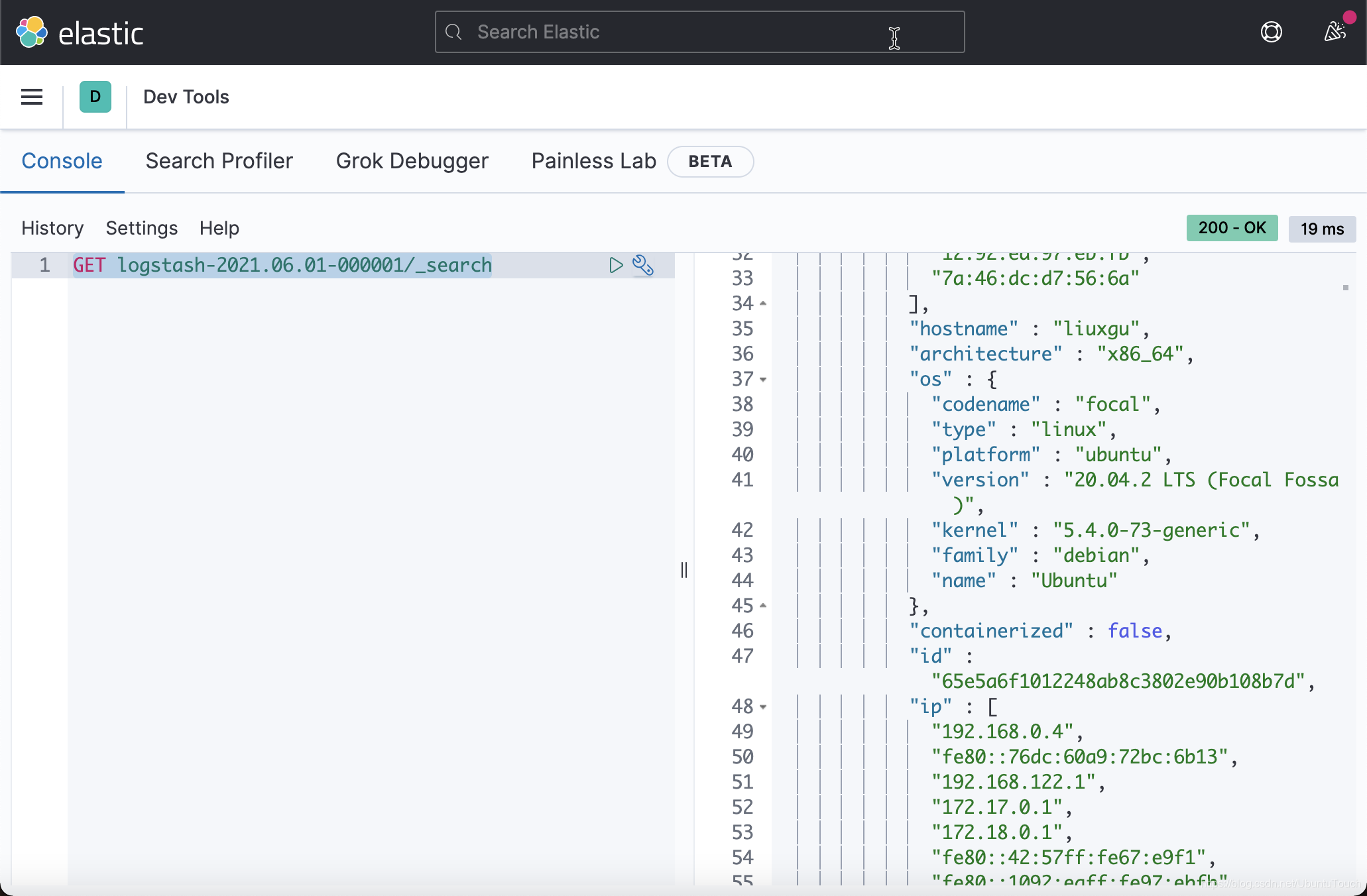The width and height of the screenshot is (1367, 896).
Task: Click the "kernel" 5.4.0-73-generic line
Action: click(x=1095, y=530)
